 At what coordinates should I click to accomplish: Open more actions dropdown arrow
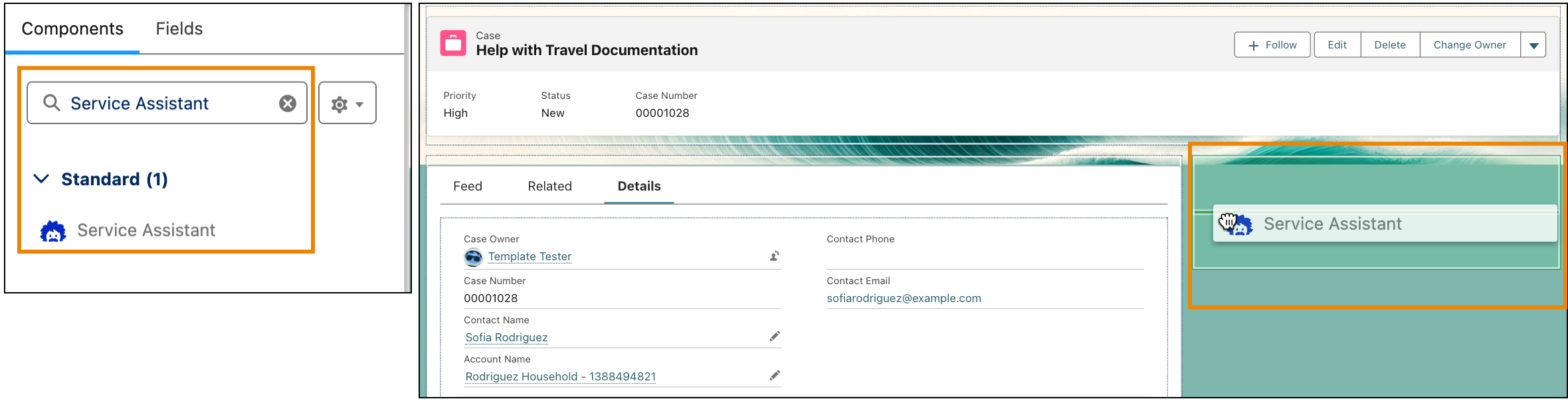[1533, 45]
